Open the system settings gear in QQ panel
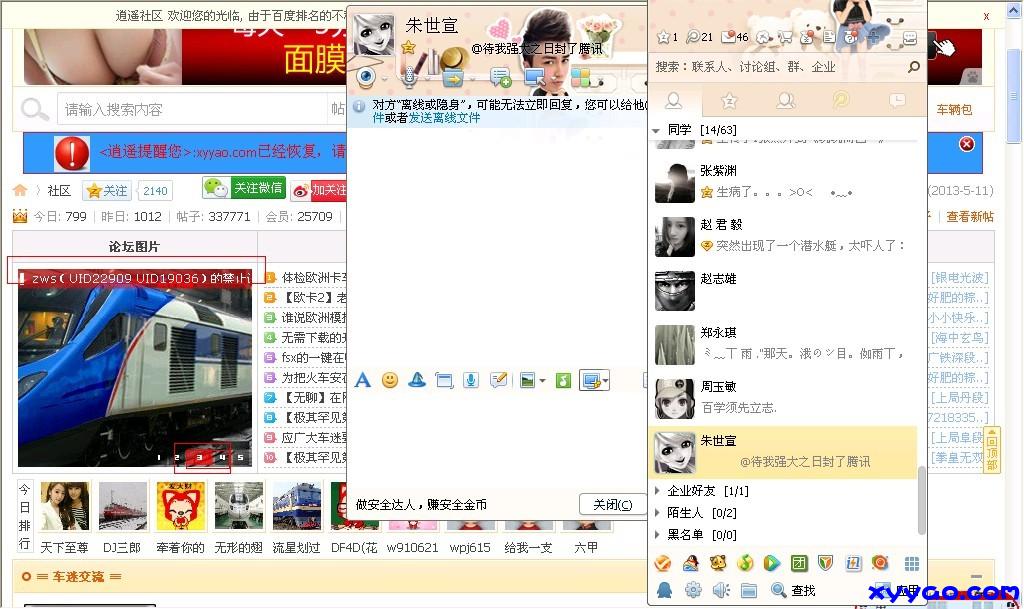Viewport: 1024px width, 609px height. [692, 591]
